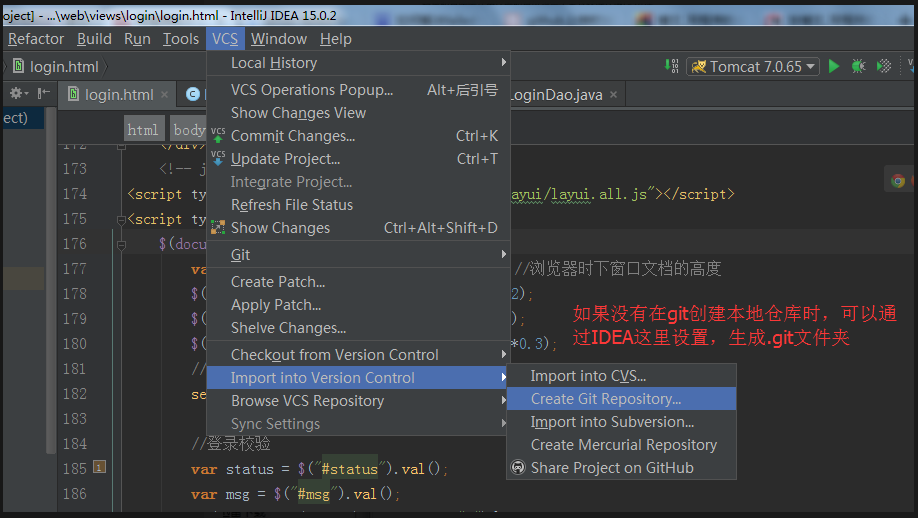Choose Apply Patch menu entry

(x=358, y=305)
